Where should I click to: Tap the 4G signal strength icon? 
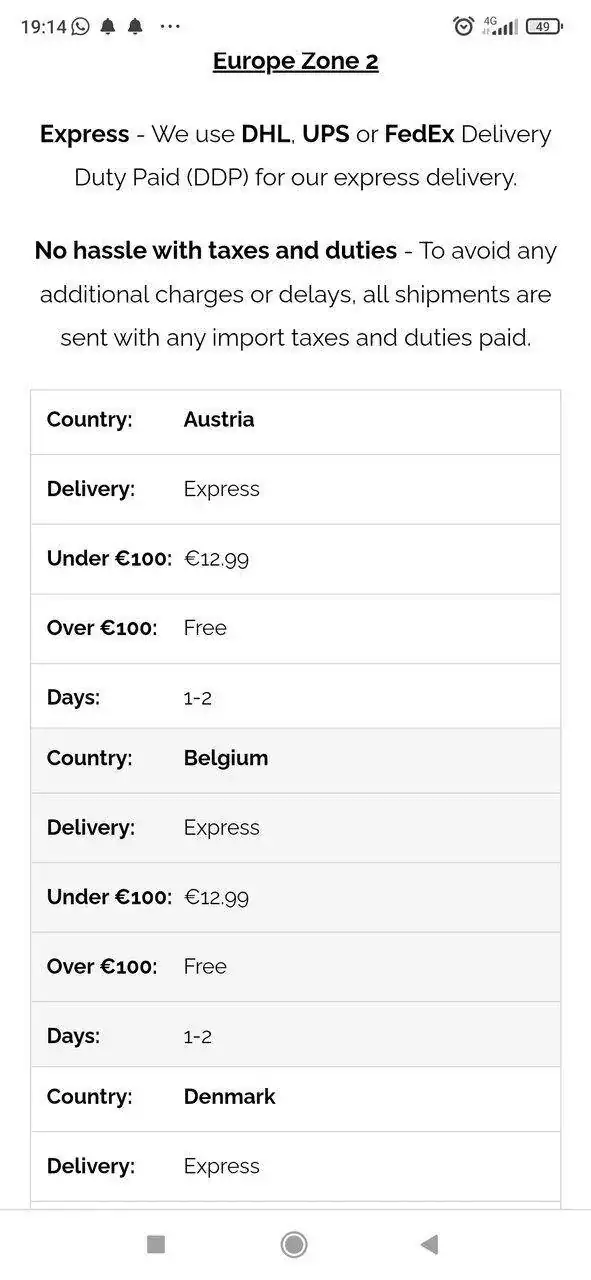pos(500,26)
